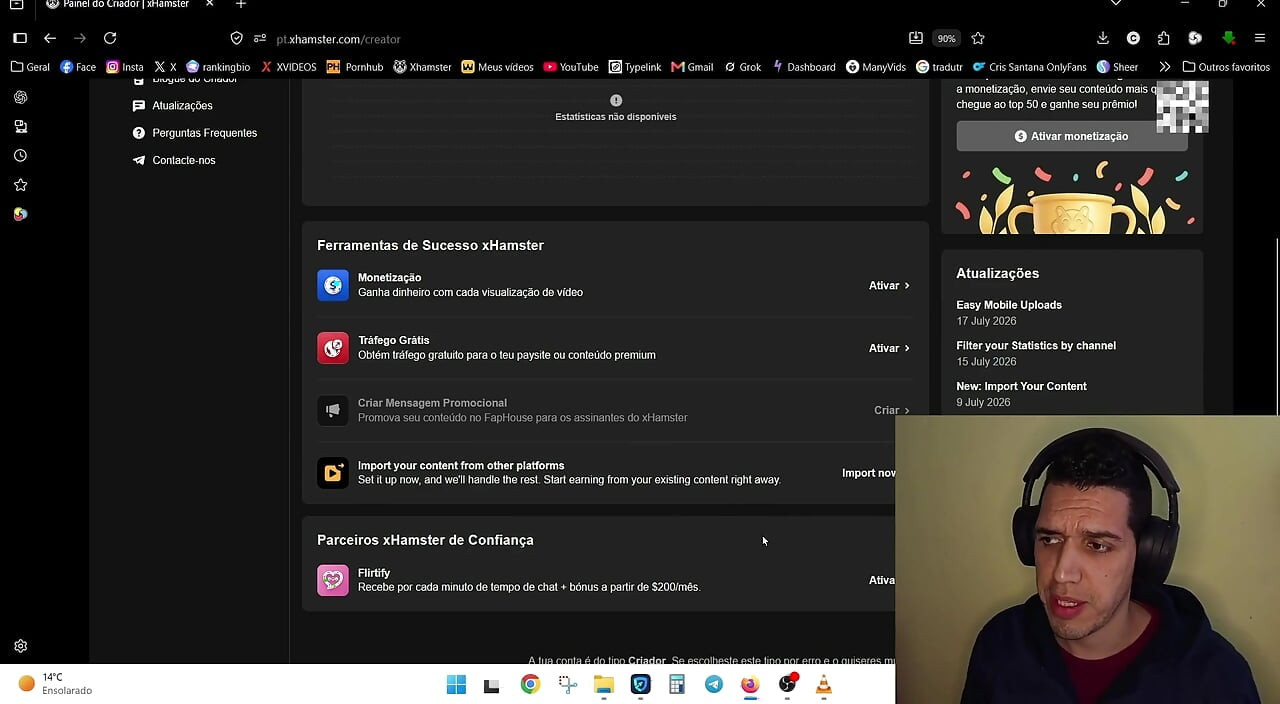Image resolution: width=1280 pixels, height=704 pixels.
Task: Click the Estatísticas não disponíveis info icon
Action: pyautogui.click(x=616, y=100)
